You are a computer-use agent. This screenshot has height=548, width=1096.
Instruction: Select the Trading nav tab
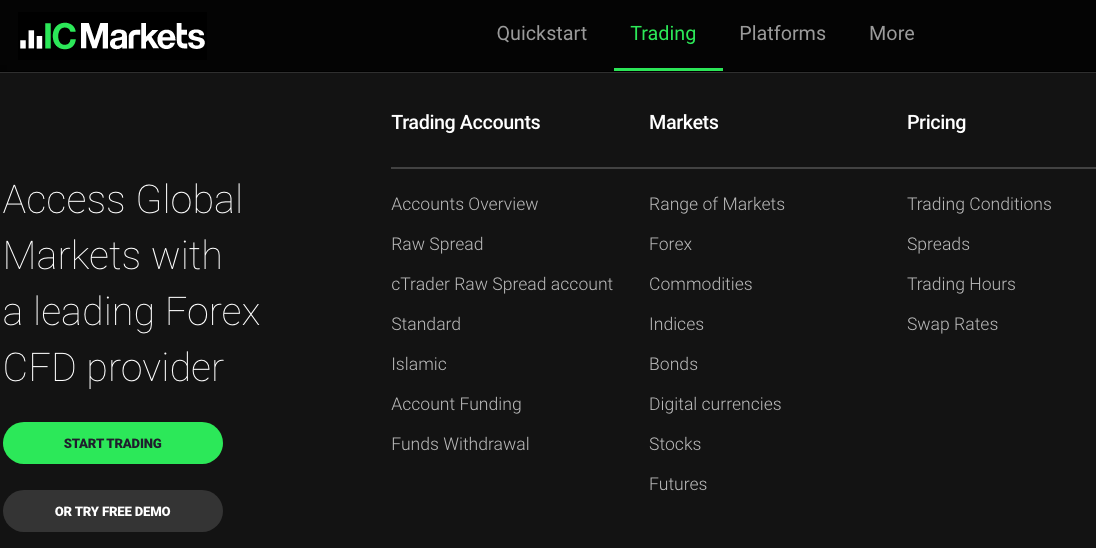pyautogui.click(x=663, y=34)
